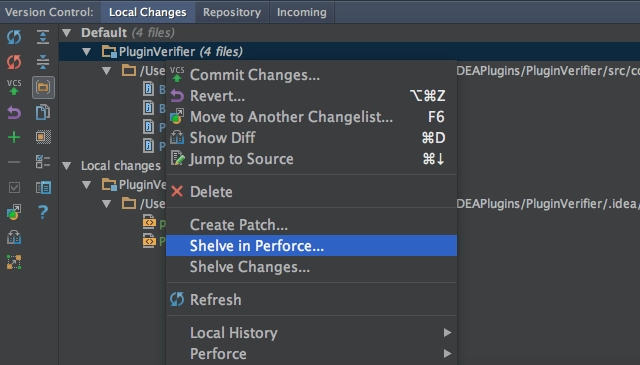640x365 pixels.
Task: Select the PluginVerifier (4 files) tree row
Action: point(349,52)
